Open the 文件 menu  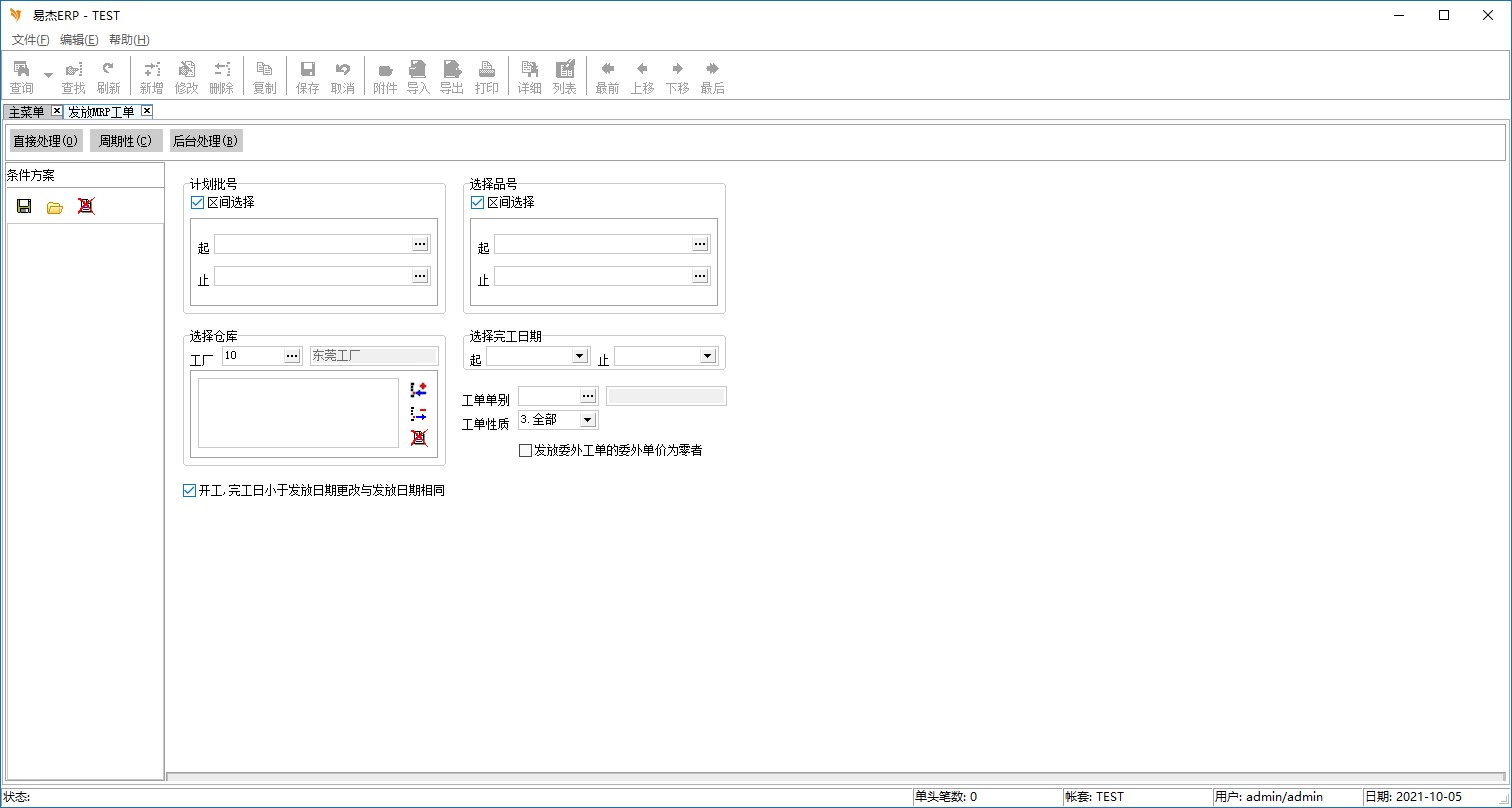pyautogui.click(x=30, y=40)
